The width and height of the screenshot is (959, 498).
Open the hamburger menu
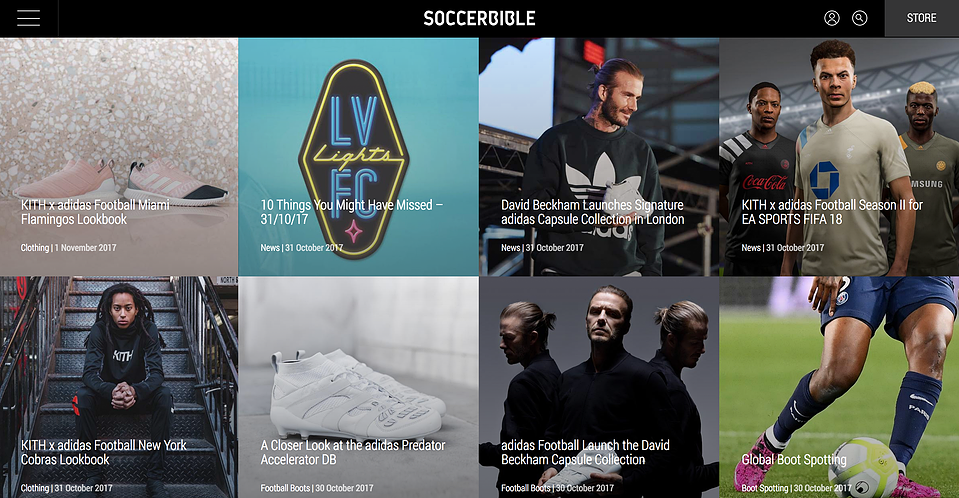28,18
